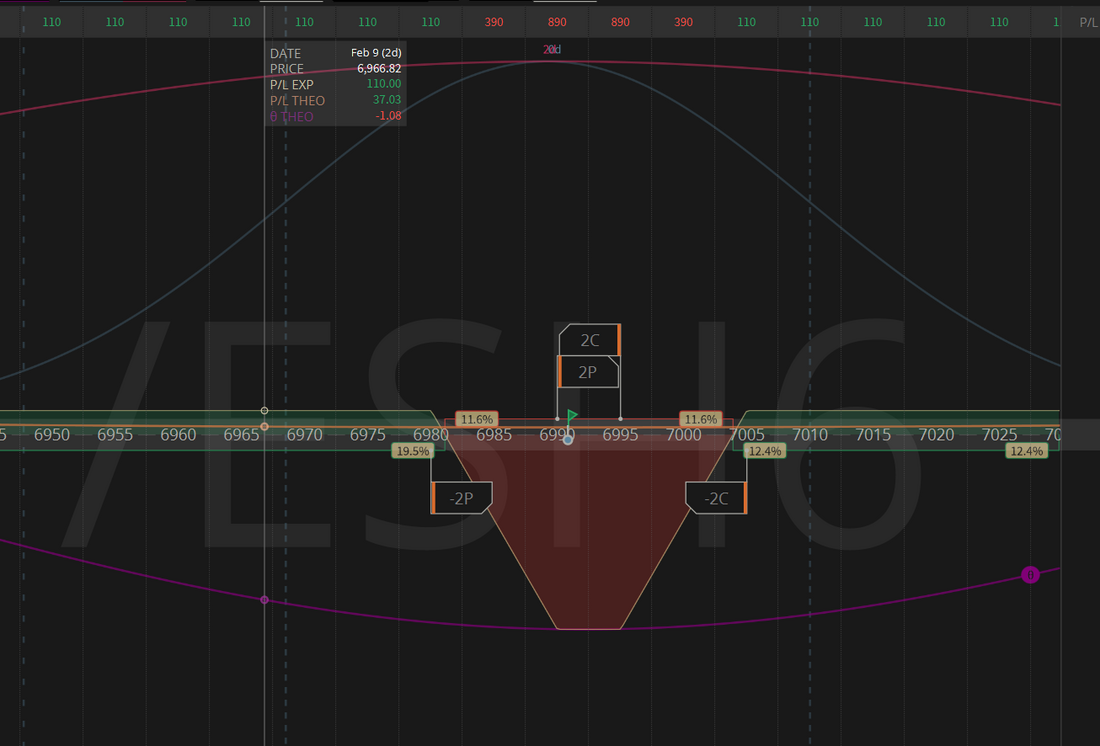The width and height of the screenshot is (1100, 746).
Task: Select the blue current price dot on axis
Action: pos(568,439)
